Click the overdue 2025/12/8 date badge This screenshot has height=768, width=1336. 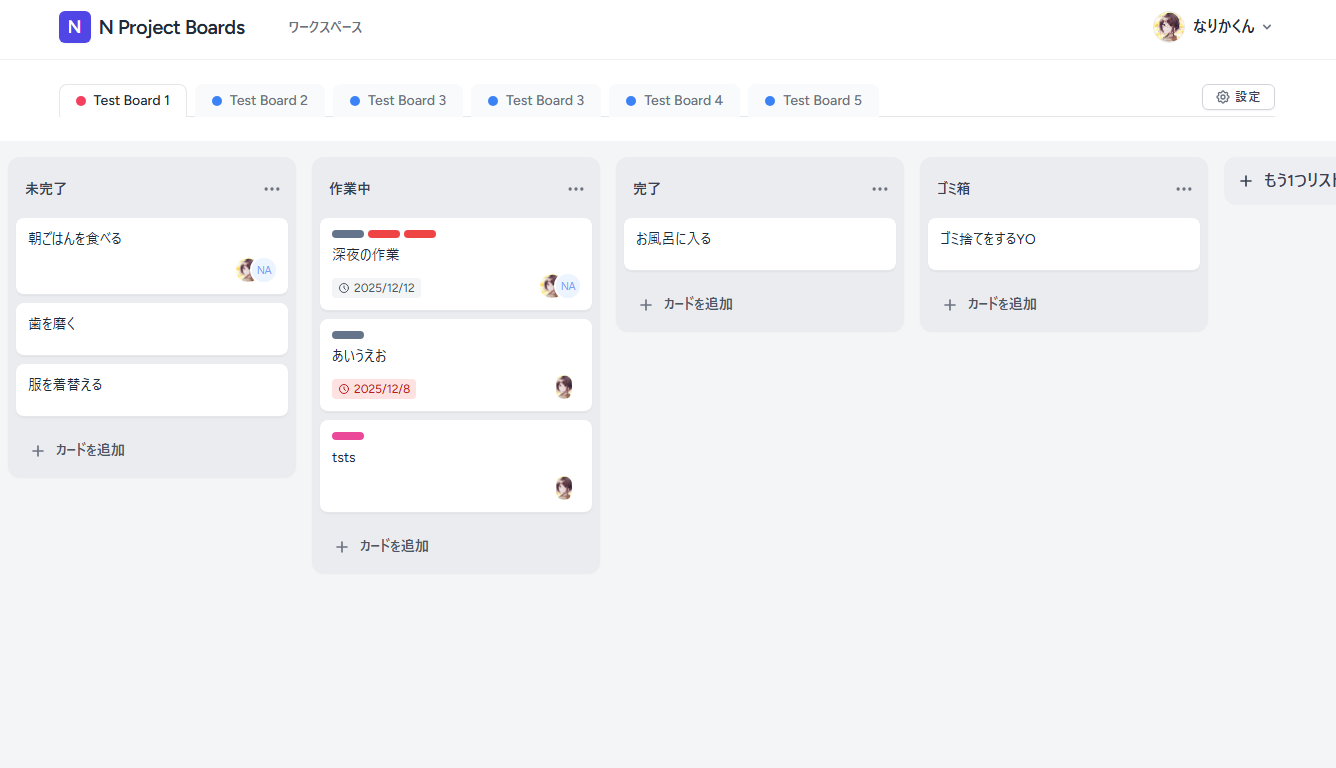(x=373, y=389)
